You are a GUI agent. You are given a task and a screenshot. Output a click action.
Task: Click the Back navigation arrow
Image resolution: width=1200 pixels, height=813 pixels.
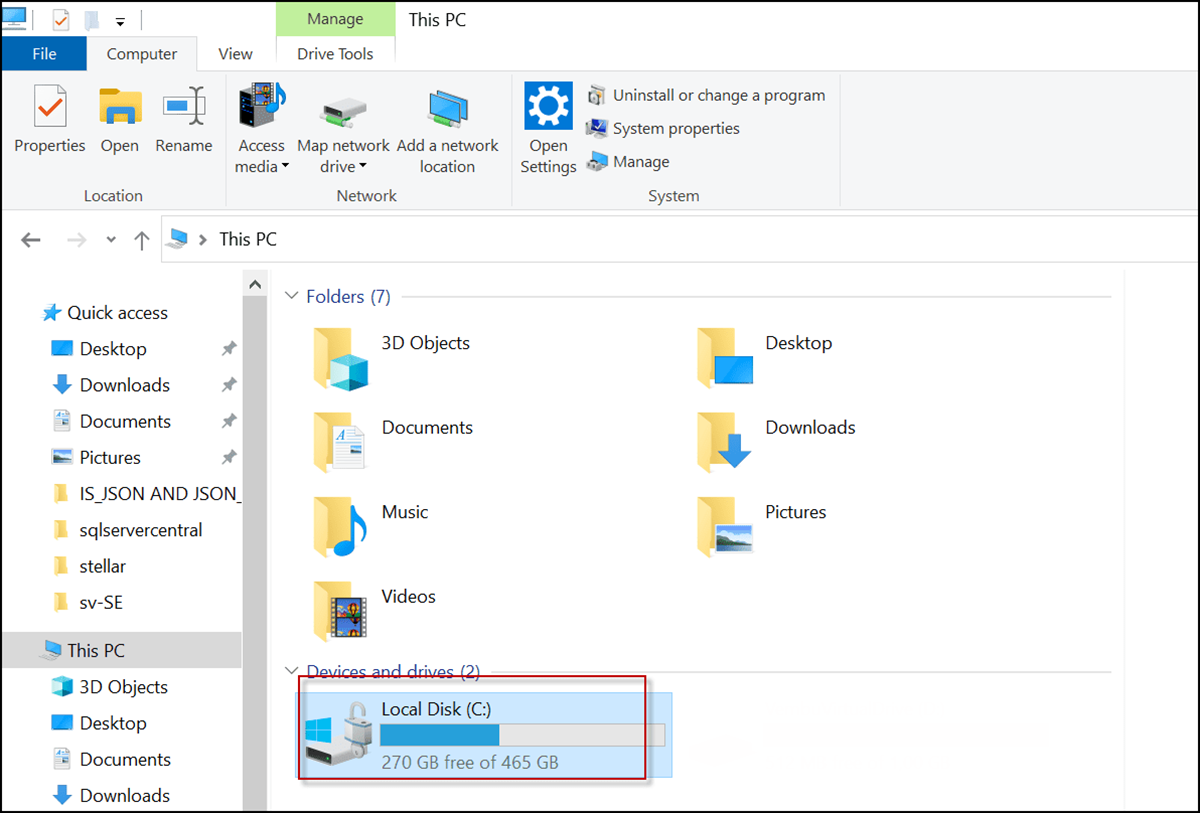(31, 240)
